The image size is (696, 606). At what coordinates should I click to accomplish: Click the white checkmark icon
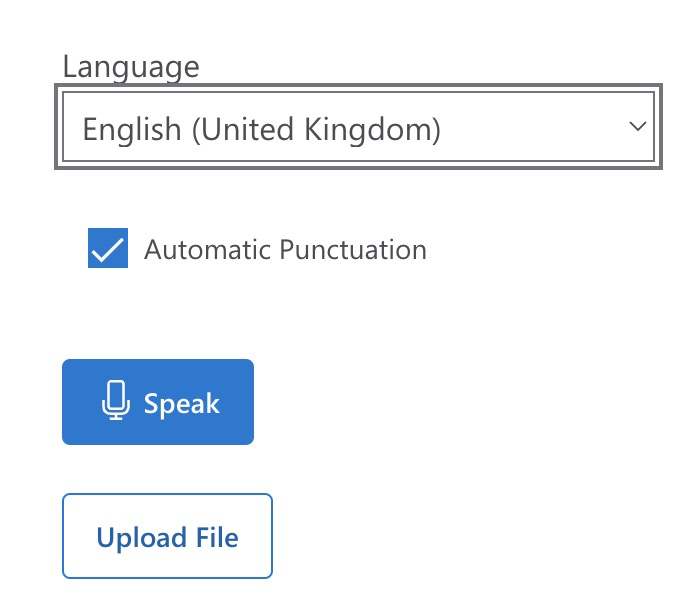pos(108,249)
